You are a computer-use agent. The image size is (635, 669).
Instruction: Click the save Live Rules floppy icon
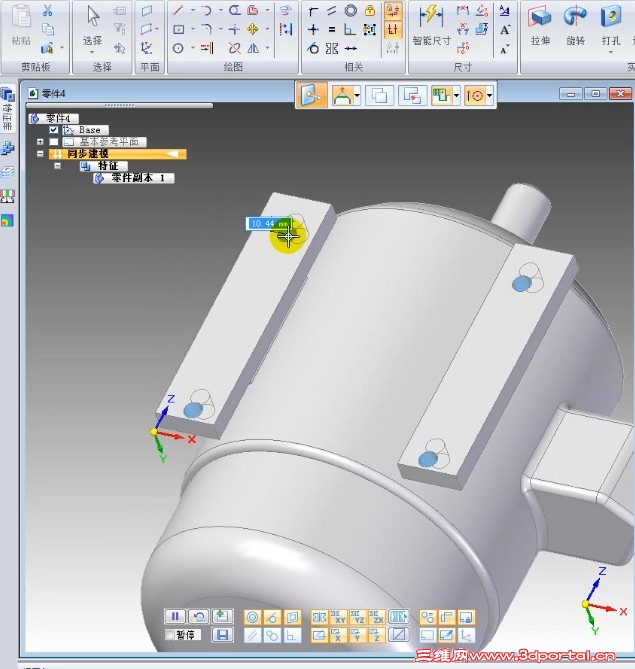[x=222, y=635]
